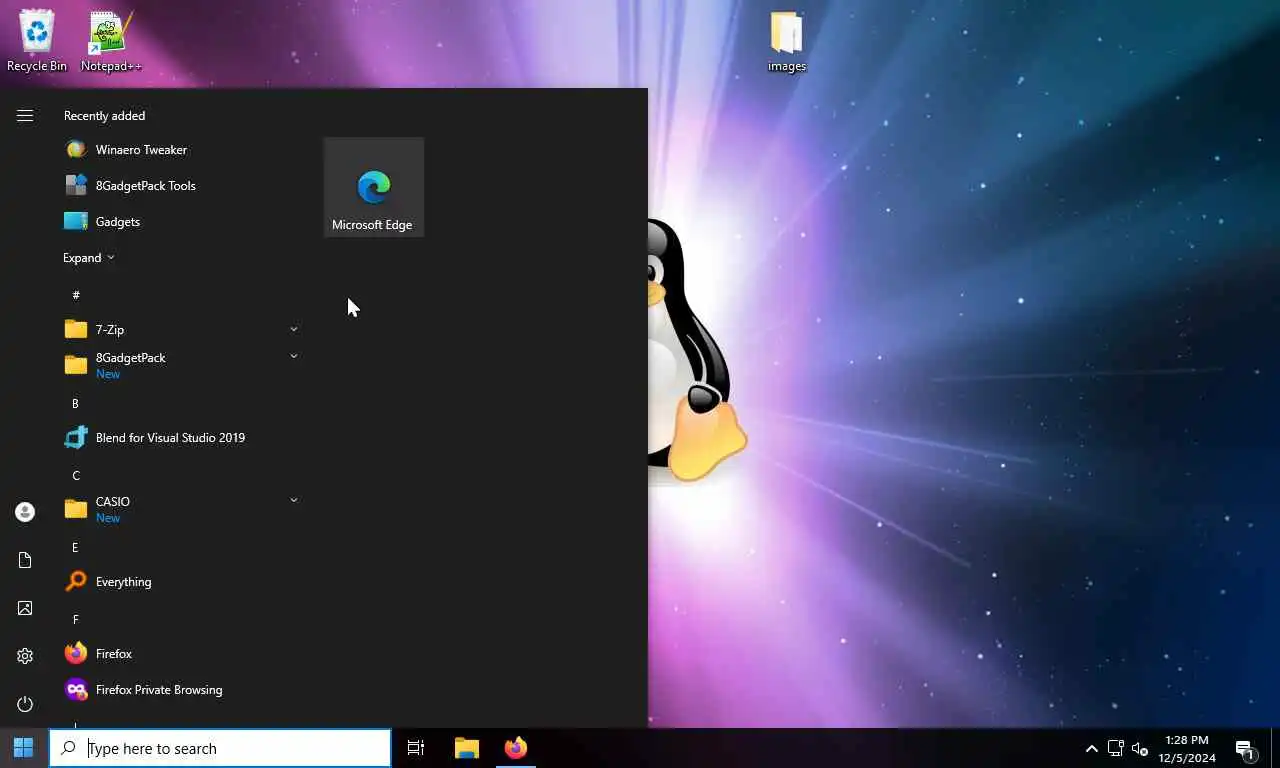Image resolution: width=1280 pixels, height=768 pixels.
Task: Click Expand under recently added
Action: [89, 258]
